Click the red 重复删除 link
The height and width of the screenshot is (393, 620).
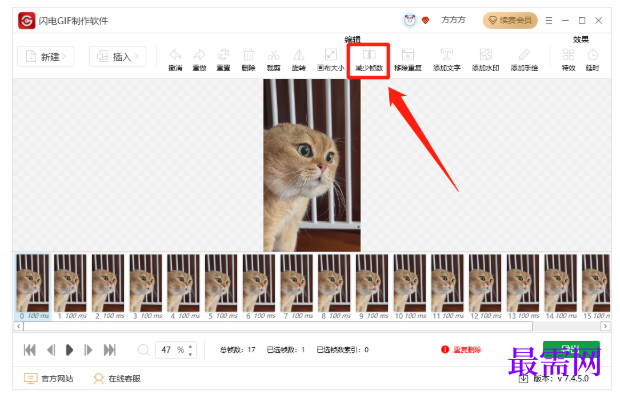tap(467, 350)
